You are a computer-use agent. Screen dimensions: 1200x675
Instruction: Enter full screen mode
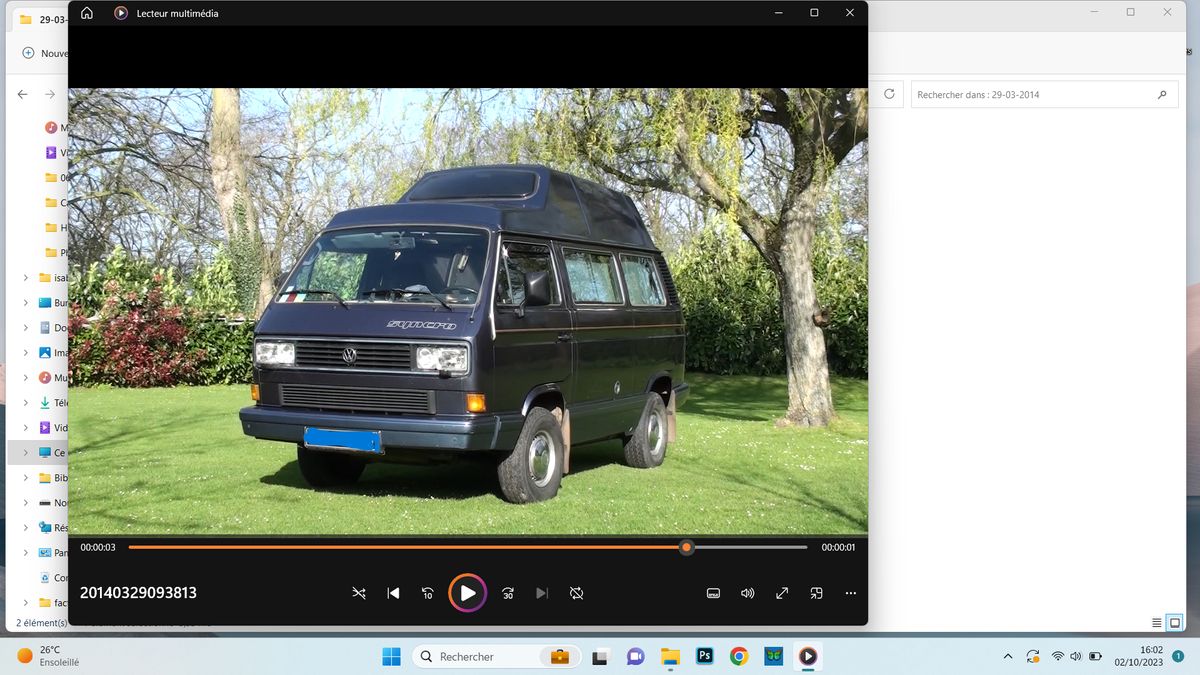[782, 593]
